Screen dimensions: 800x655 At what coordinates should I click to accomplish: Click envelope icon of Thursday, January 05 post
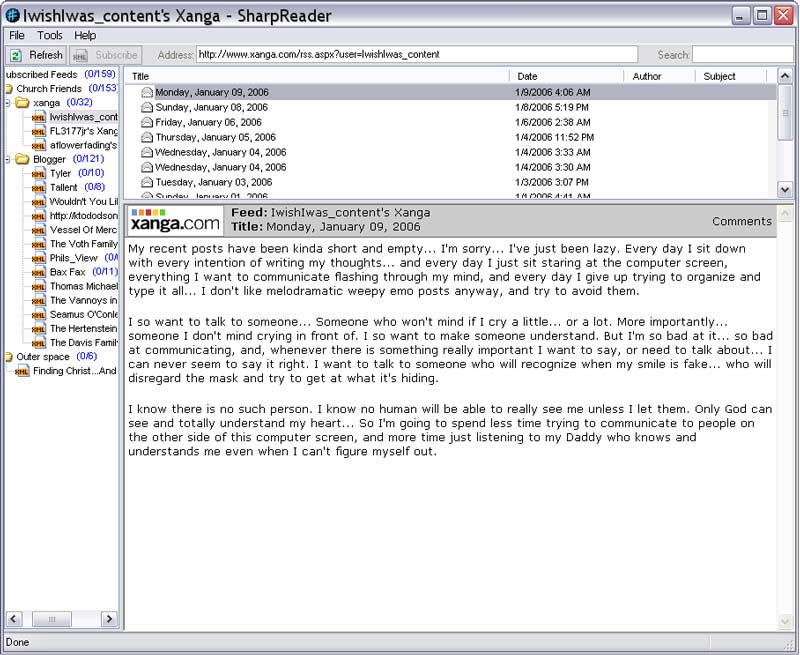click(147, 137)
